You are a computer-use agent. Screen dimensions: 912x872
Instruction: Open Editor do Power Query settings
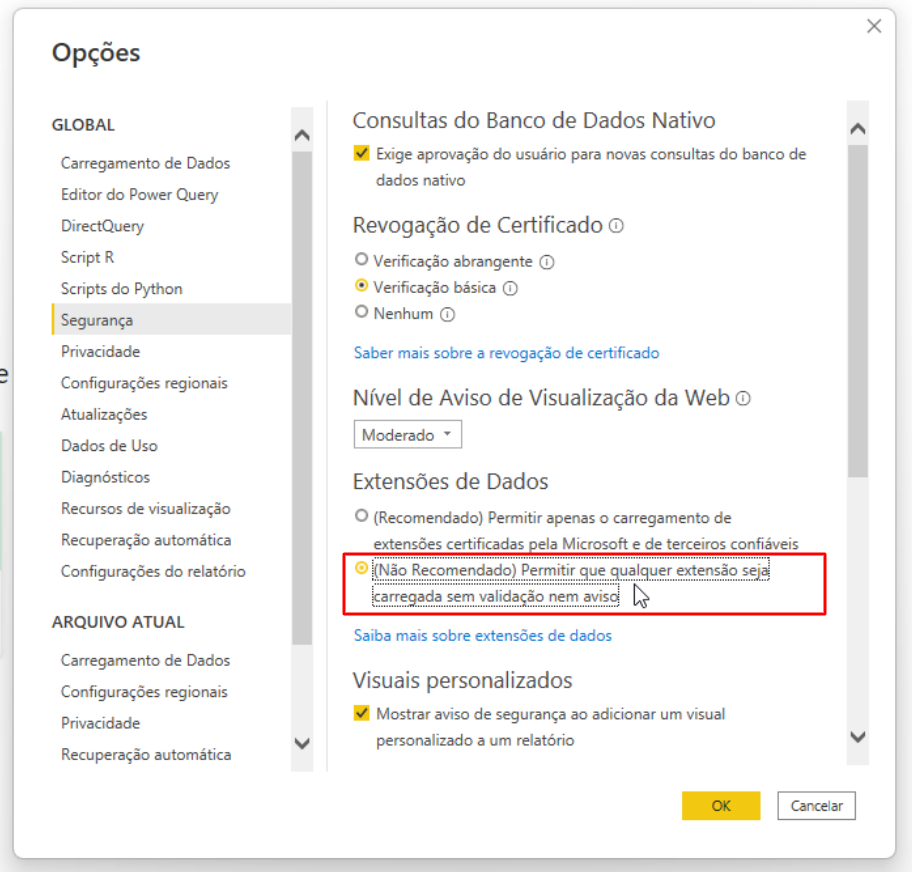(x=140, y=195)
